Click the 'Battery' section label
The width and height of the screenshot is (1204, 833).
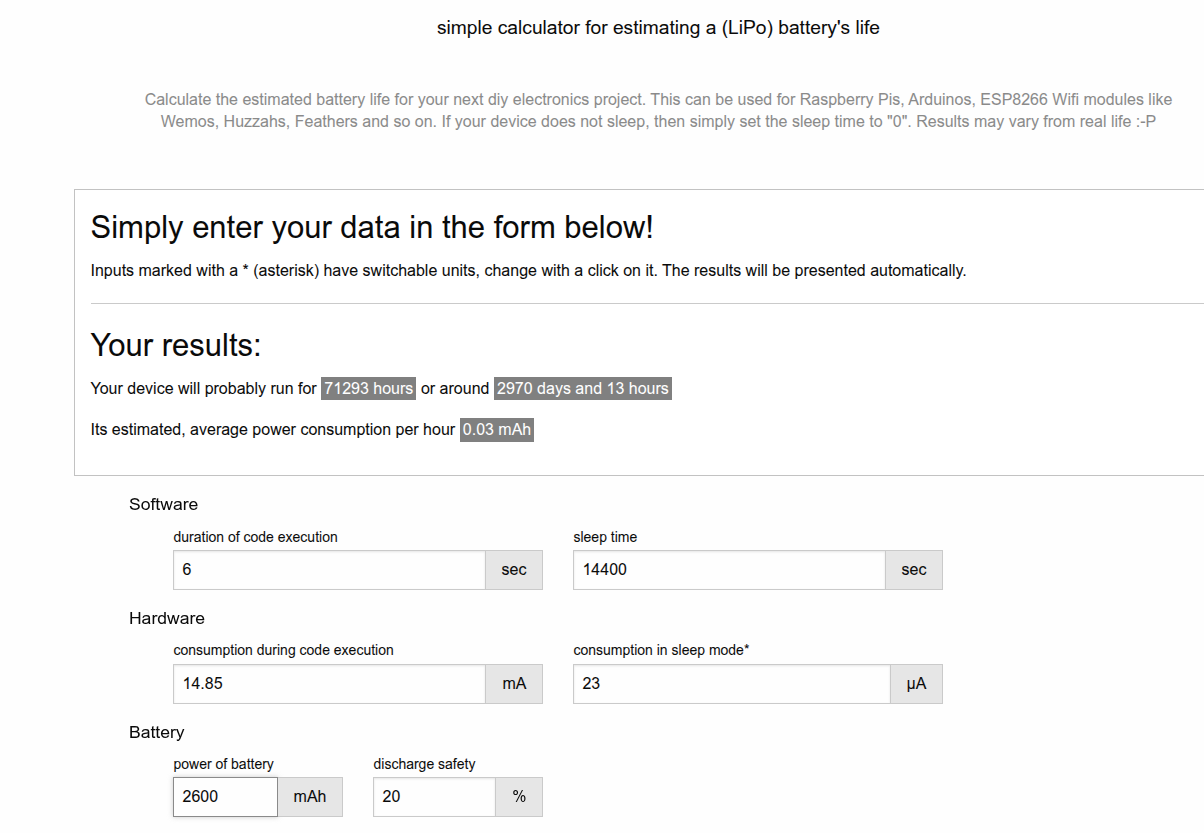[x=157, y=732]
